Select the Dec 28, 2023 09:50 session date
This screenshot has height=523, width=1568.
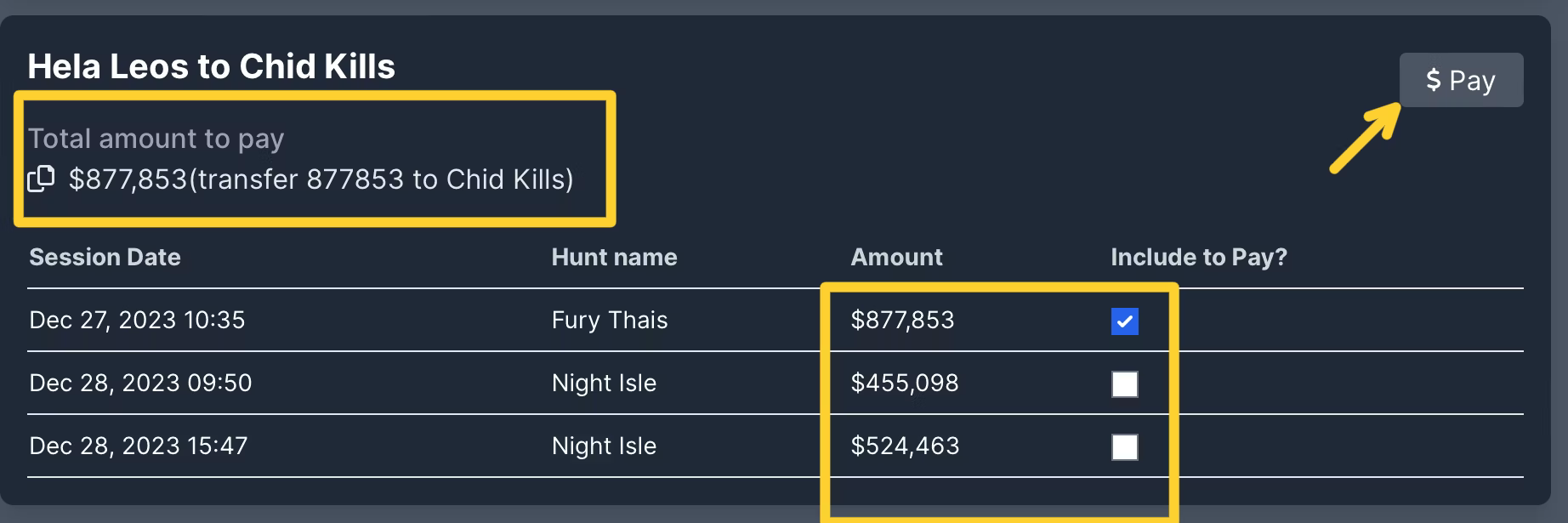(140, 383)
